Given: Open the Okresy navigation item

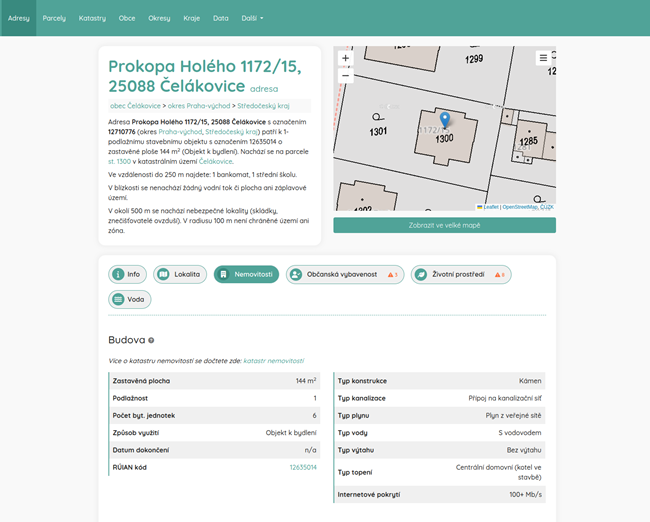Looking at the screenshot, I should click(159, 18).
